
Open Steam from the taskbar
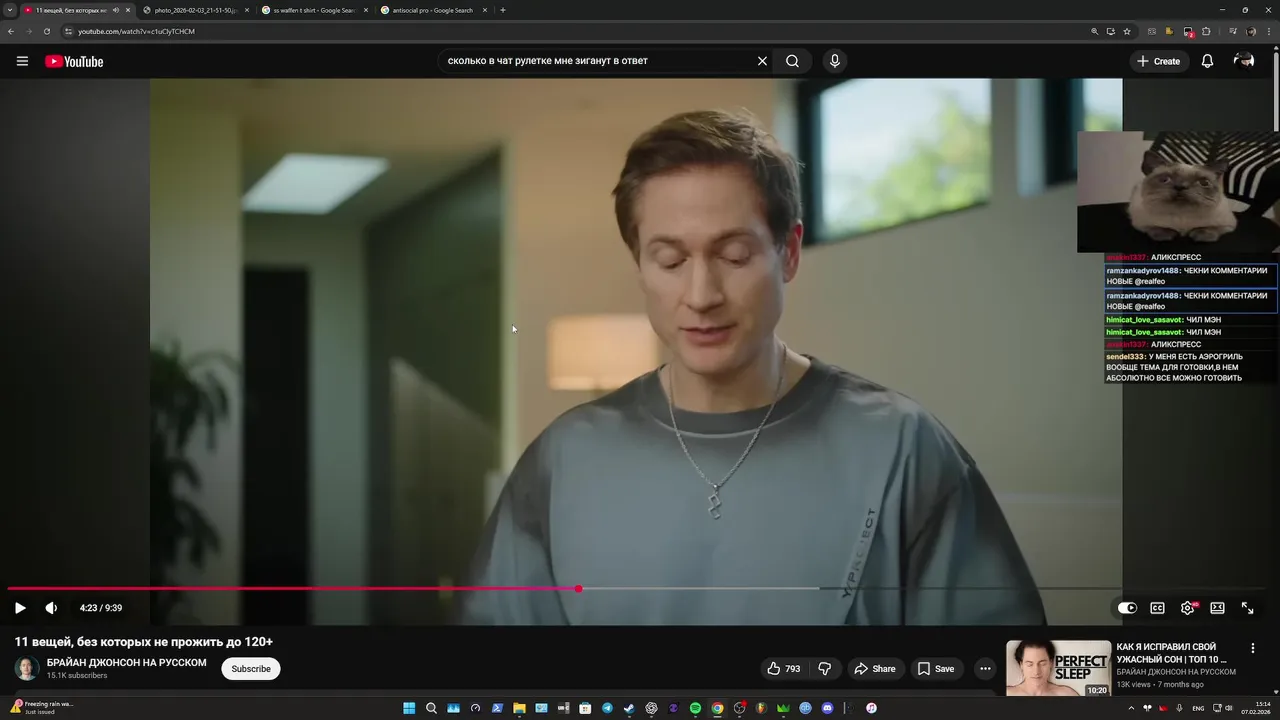(x=629, y=708)
